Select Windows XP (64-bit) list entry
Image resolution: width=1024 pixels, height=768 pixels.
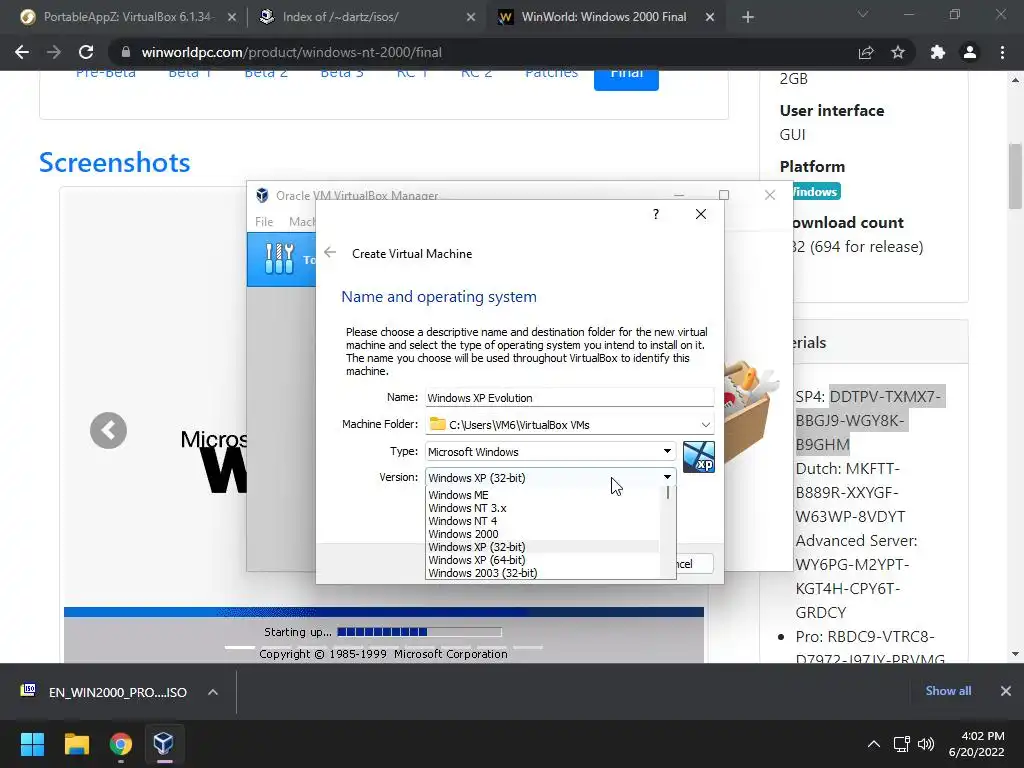click(542, 560)
